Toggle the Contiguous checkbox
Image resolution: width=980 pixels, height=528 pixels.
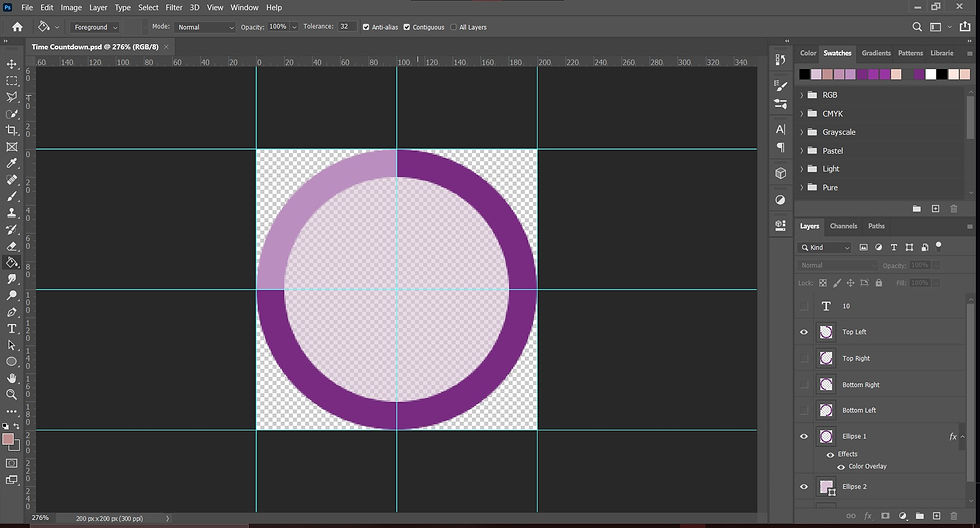tap(407, 27)
